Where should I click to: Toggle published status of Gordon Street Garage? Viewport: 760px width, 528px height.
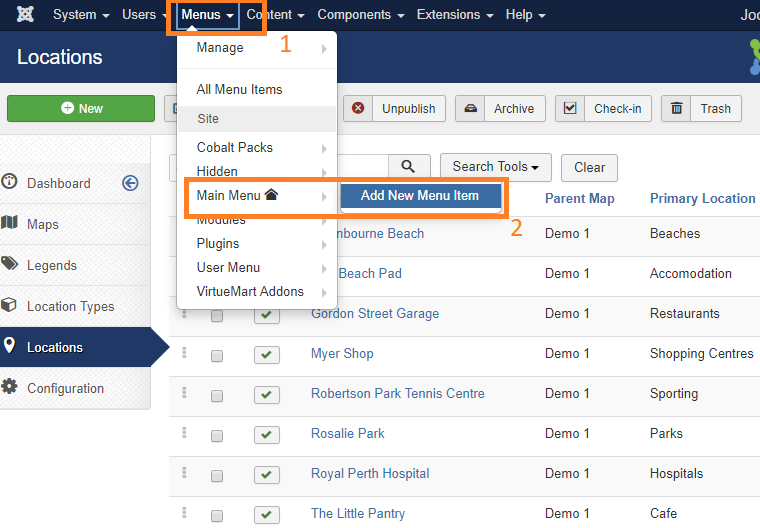coord(267,316)
